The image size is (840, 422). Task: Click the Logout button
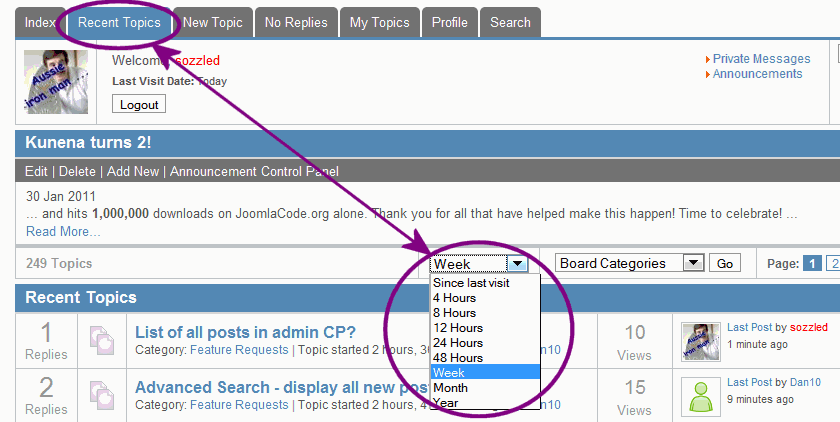coord(139,104)
